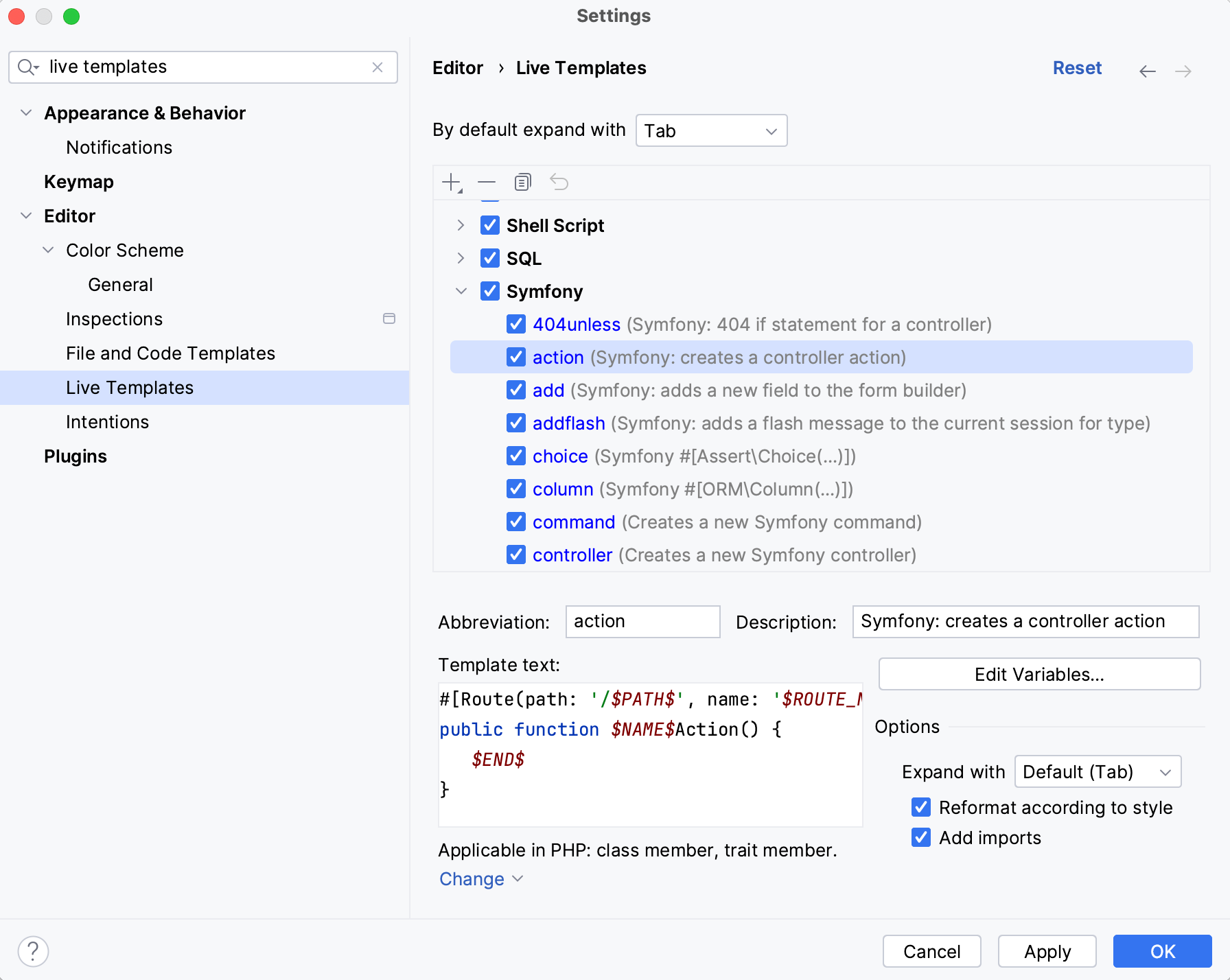Click the Edit Variables button
The image size is (1230, 980).
click(1038, 674)
